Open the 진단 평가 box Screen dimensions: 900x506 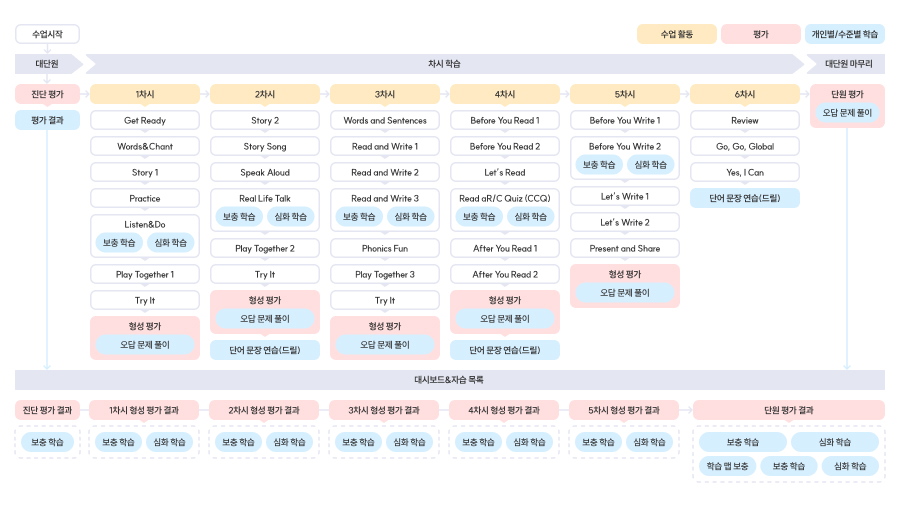coord(47,94)
